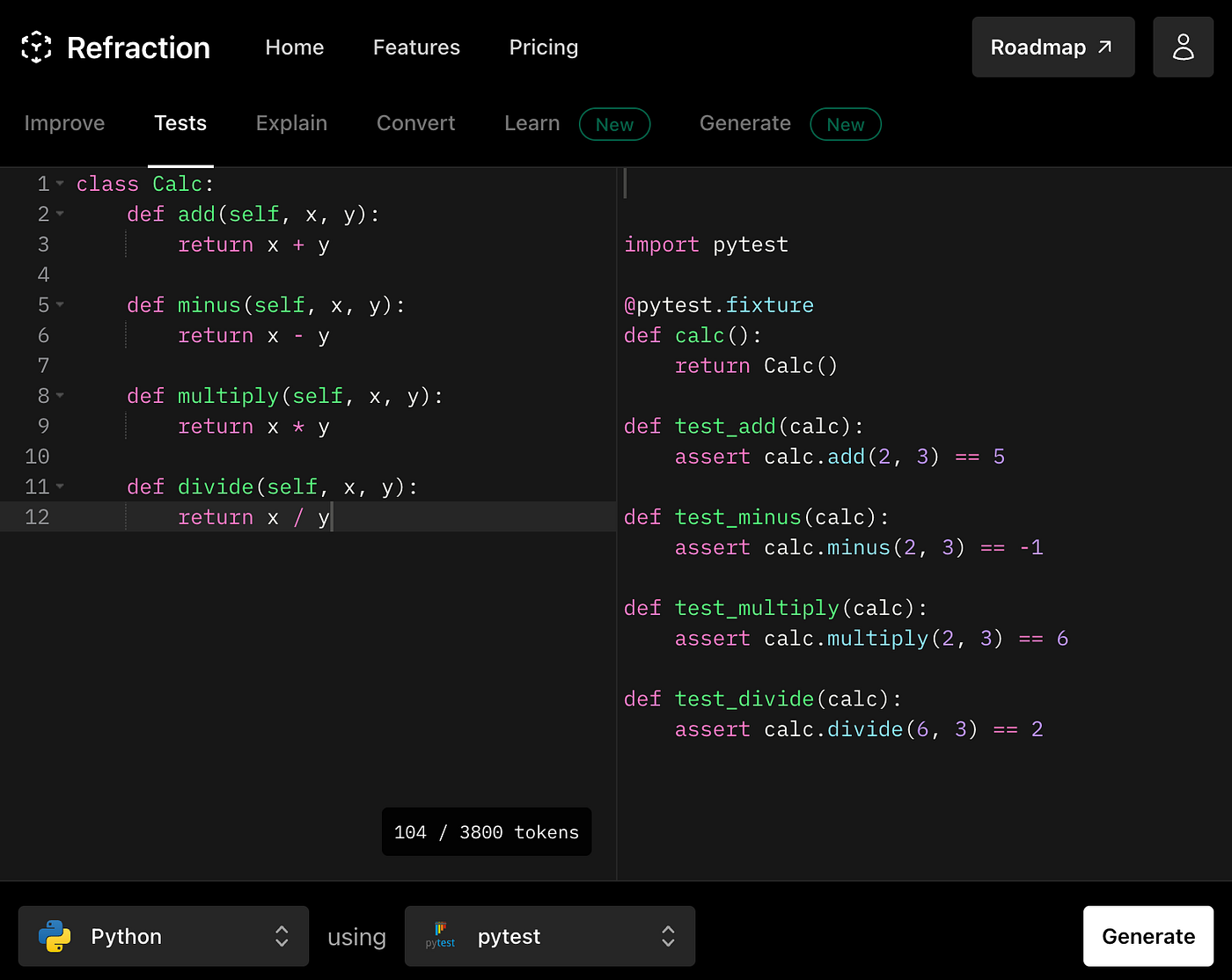The image size is (1232, 980).
Task: Click the Refraction logo icon
Action: [x=36, y=48]
